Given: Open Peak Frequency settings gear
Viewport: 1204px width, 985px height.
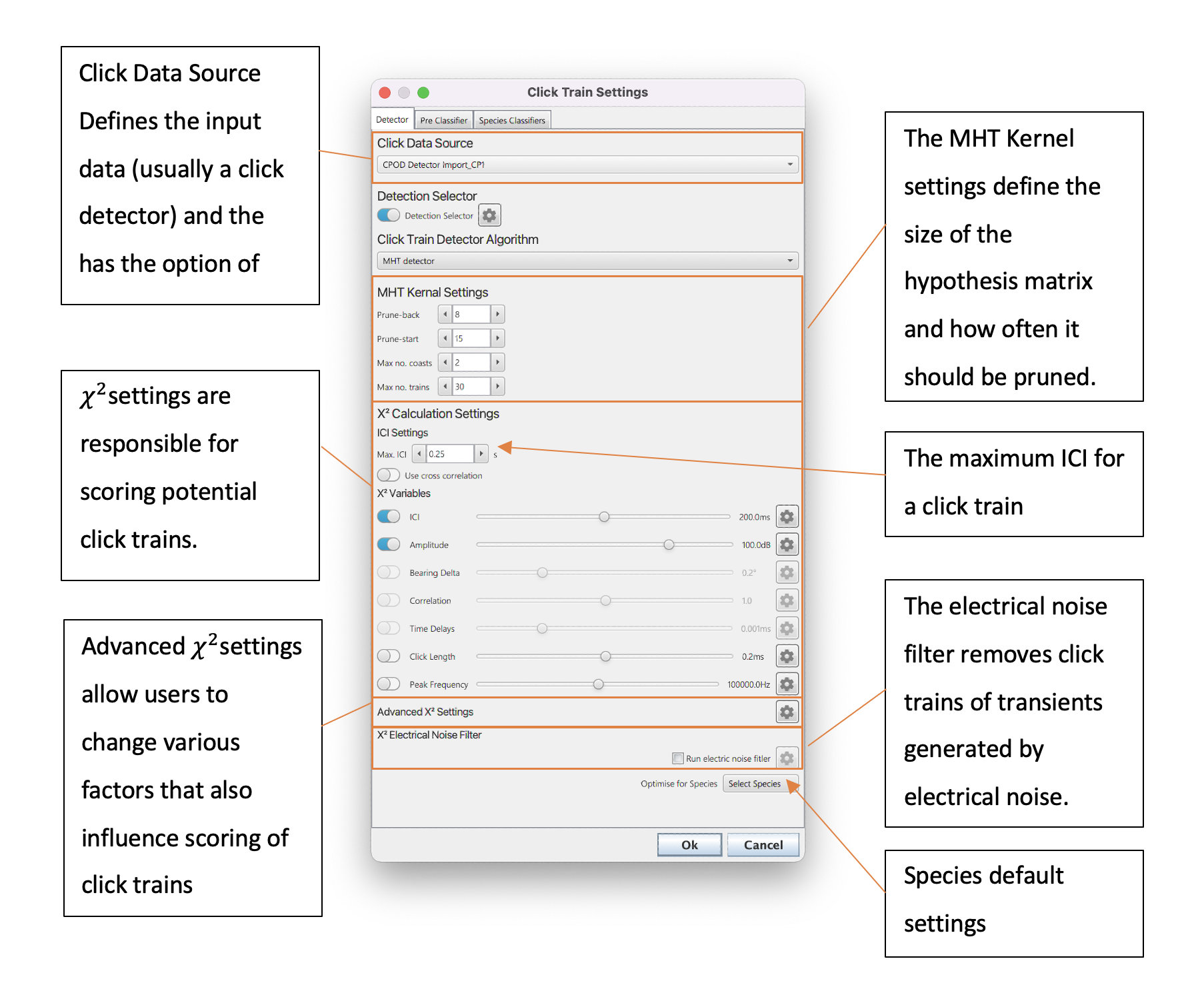Looking at the screenshot, I should (787, 684).
